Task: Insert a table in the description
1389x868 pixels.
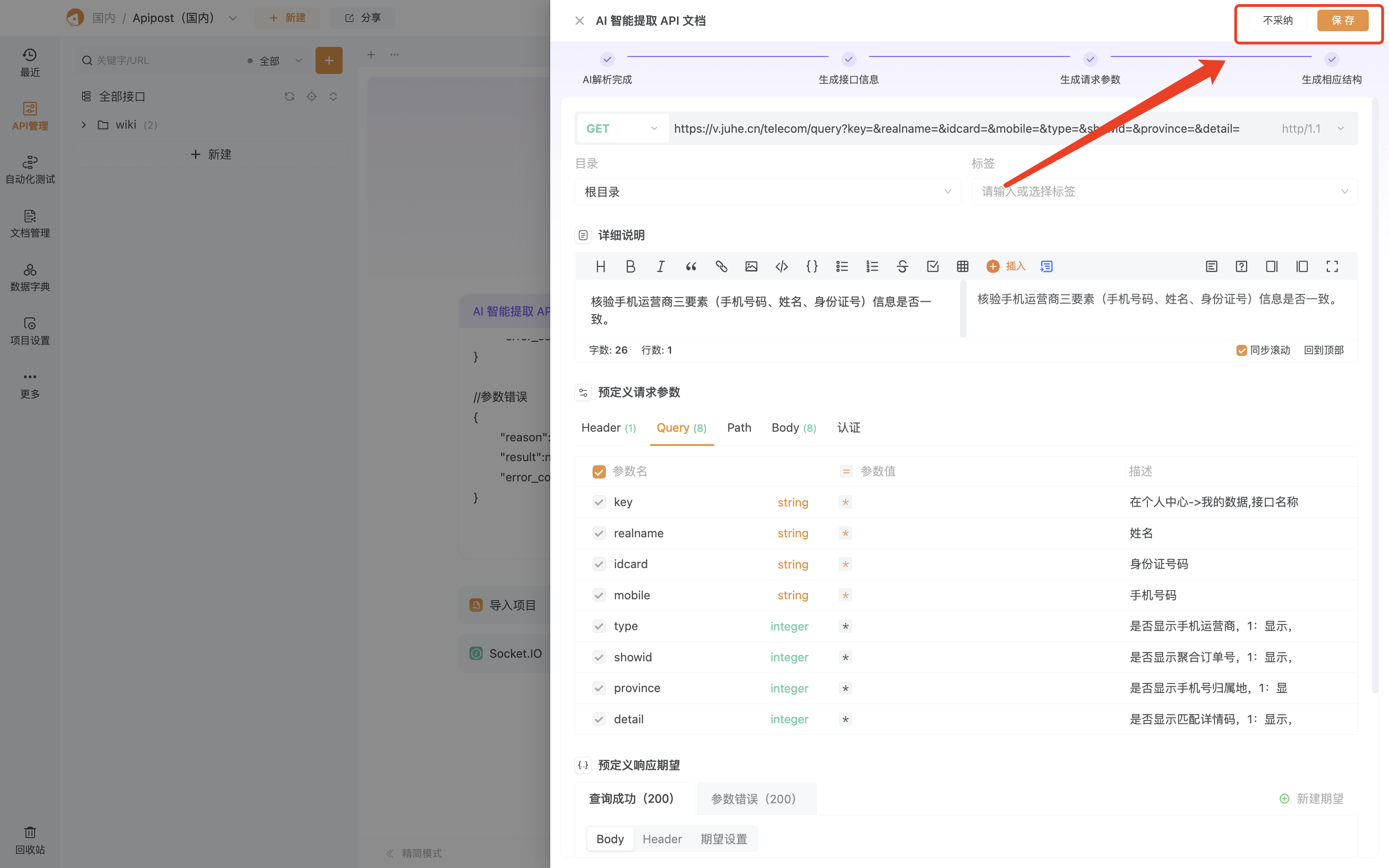Action: pyautogui.click(x=963, y=266)
